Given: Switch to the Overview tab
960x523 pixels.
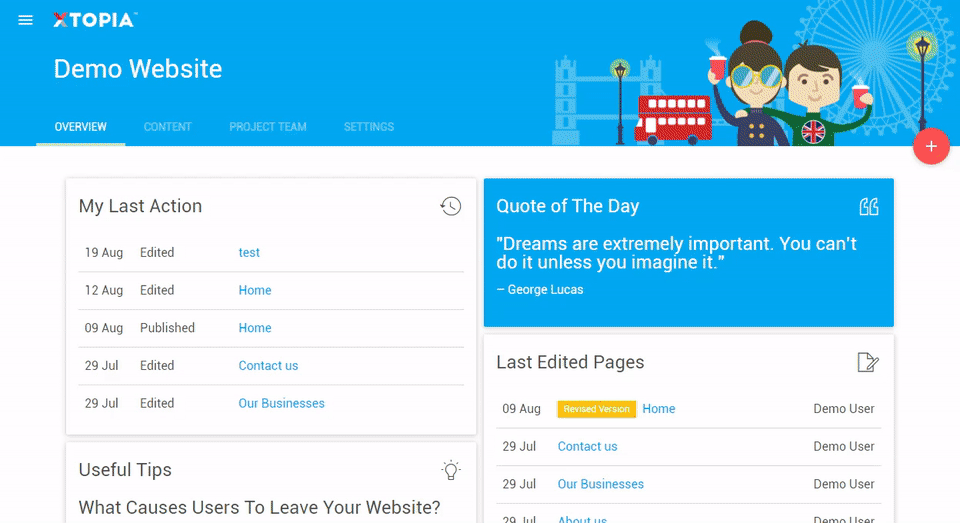Looking at the screenshot, I should tap(81, 127).
